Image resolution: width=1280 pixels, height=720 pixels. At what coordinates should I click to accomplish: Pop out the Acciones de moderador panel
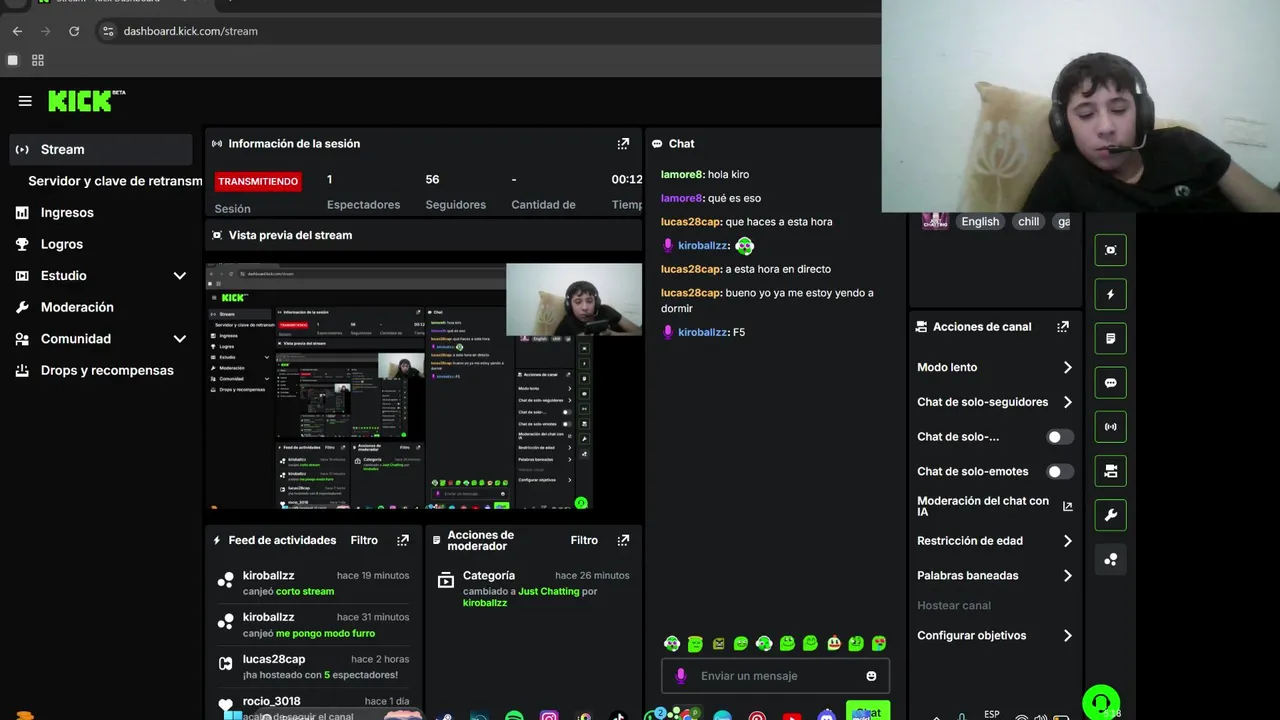click(623, 540)
